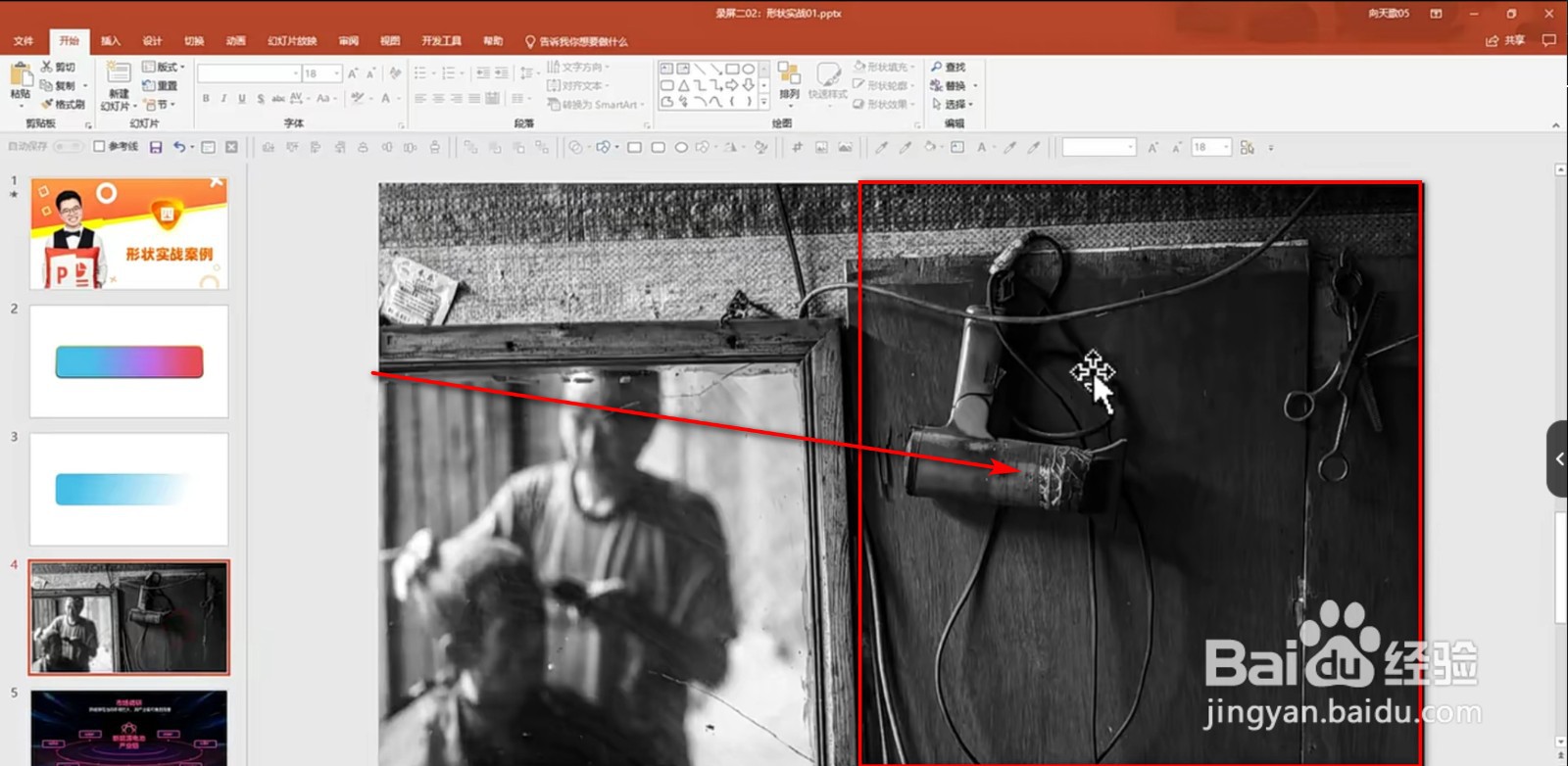The height and width of the screenshot is (766, 1568).
Task: Open Shape Outline (形状轮廓) dropdown
Action: point(884,85)
